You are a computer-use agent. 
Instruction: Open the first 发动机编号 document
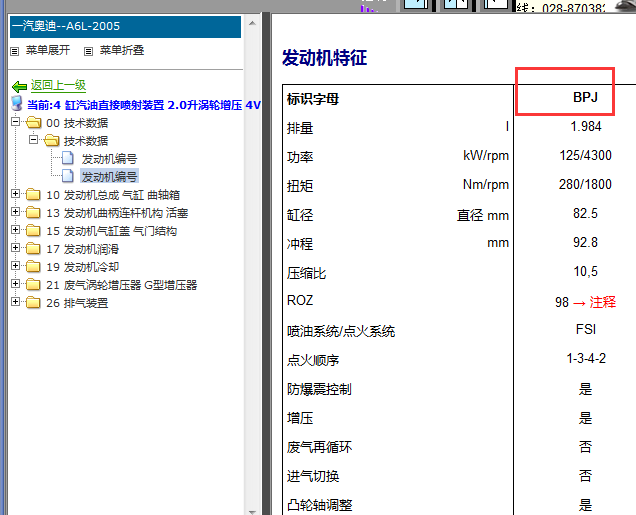click(110, 159)
